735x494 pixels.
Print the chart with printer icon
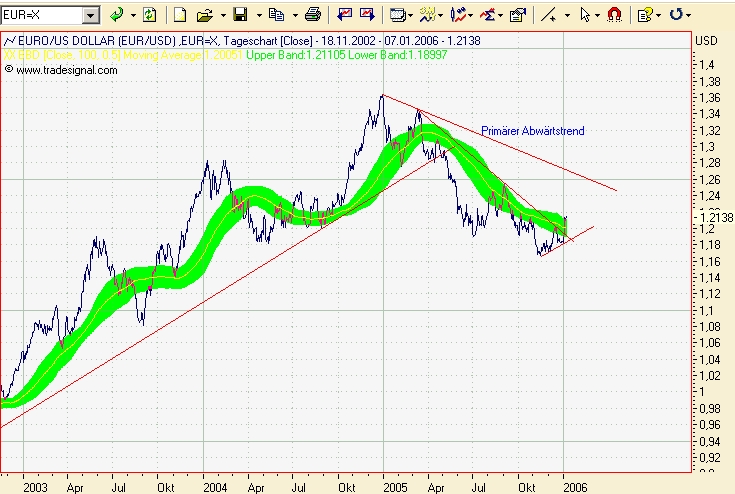coord(313,15)
